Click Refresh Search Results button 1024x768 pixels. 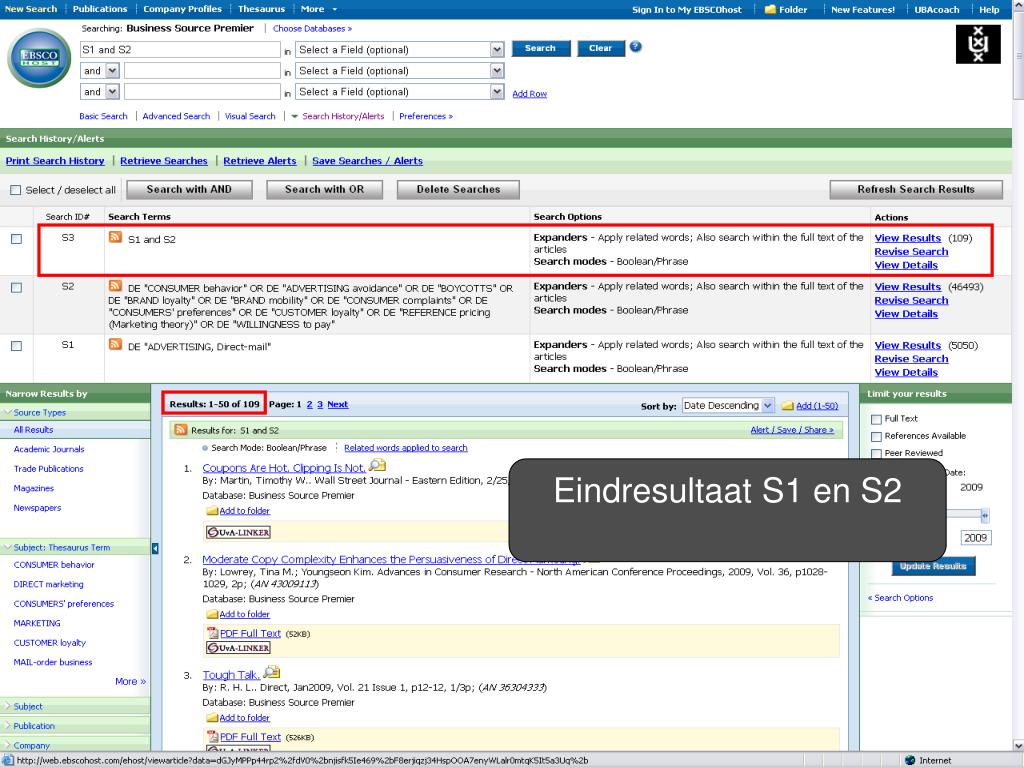tap(916, 189)
